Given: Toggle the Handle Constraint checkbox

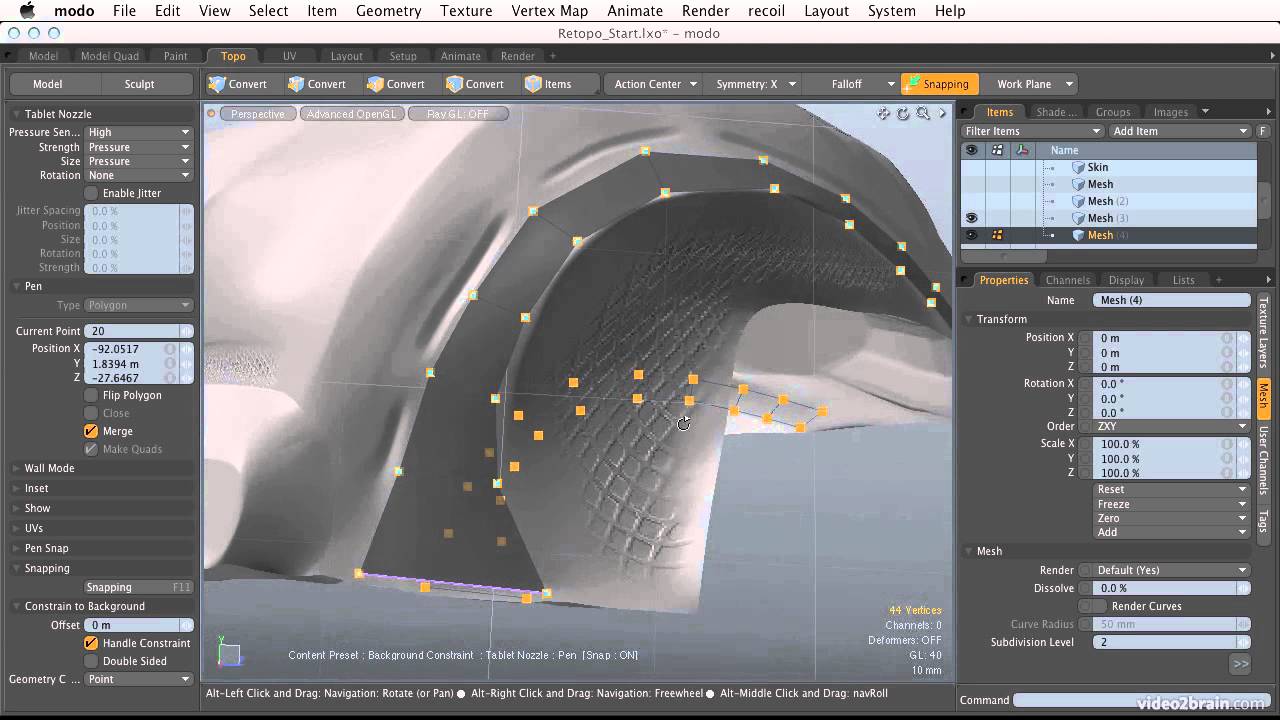Looking at the screenshot, I should [91, 643].
